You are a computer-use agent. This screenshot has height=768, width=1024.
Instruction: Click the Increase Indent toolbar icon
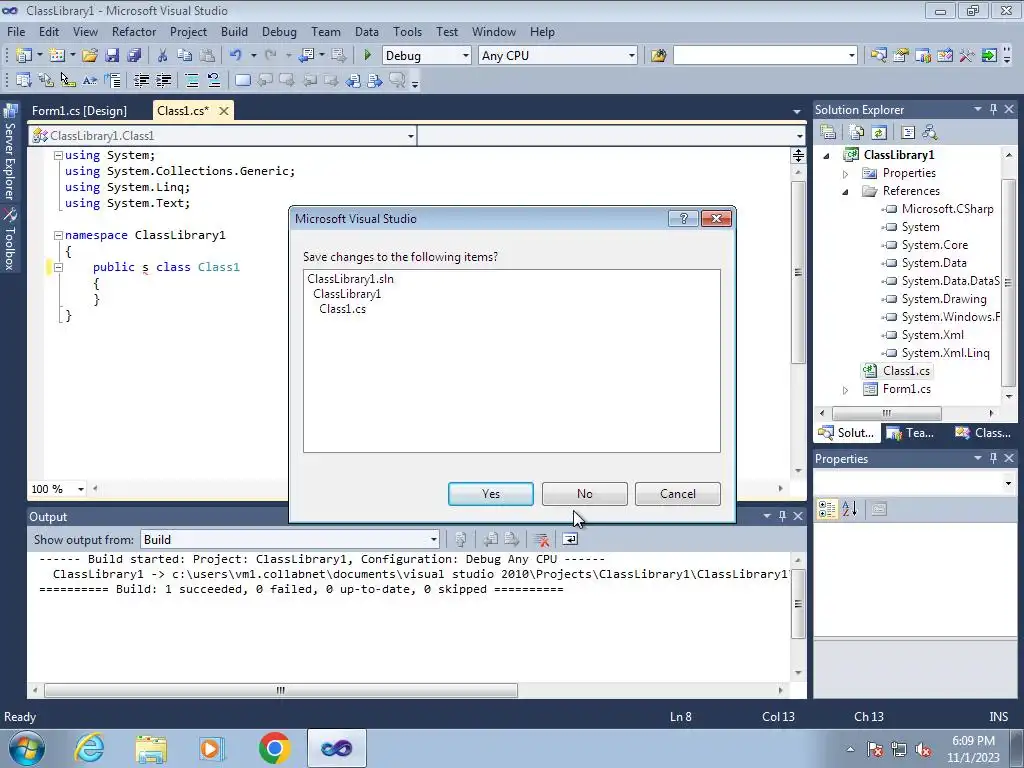[x=163, y=80]
